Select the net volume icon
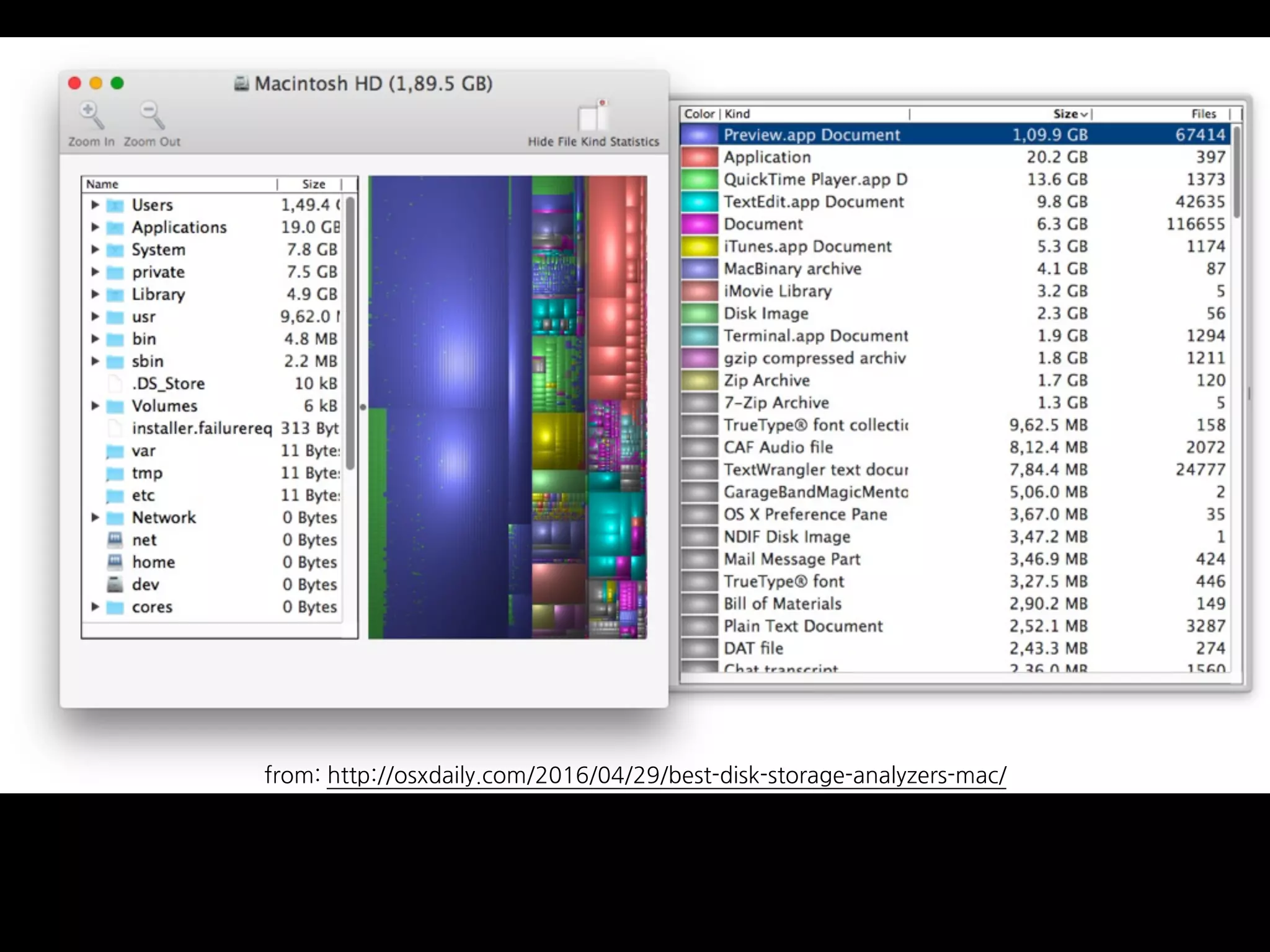 115,540
